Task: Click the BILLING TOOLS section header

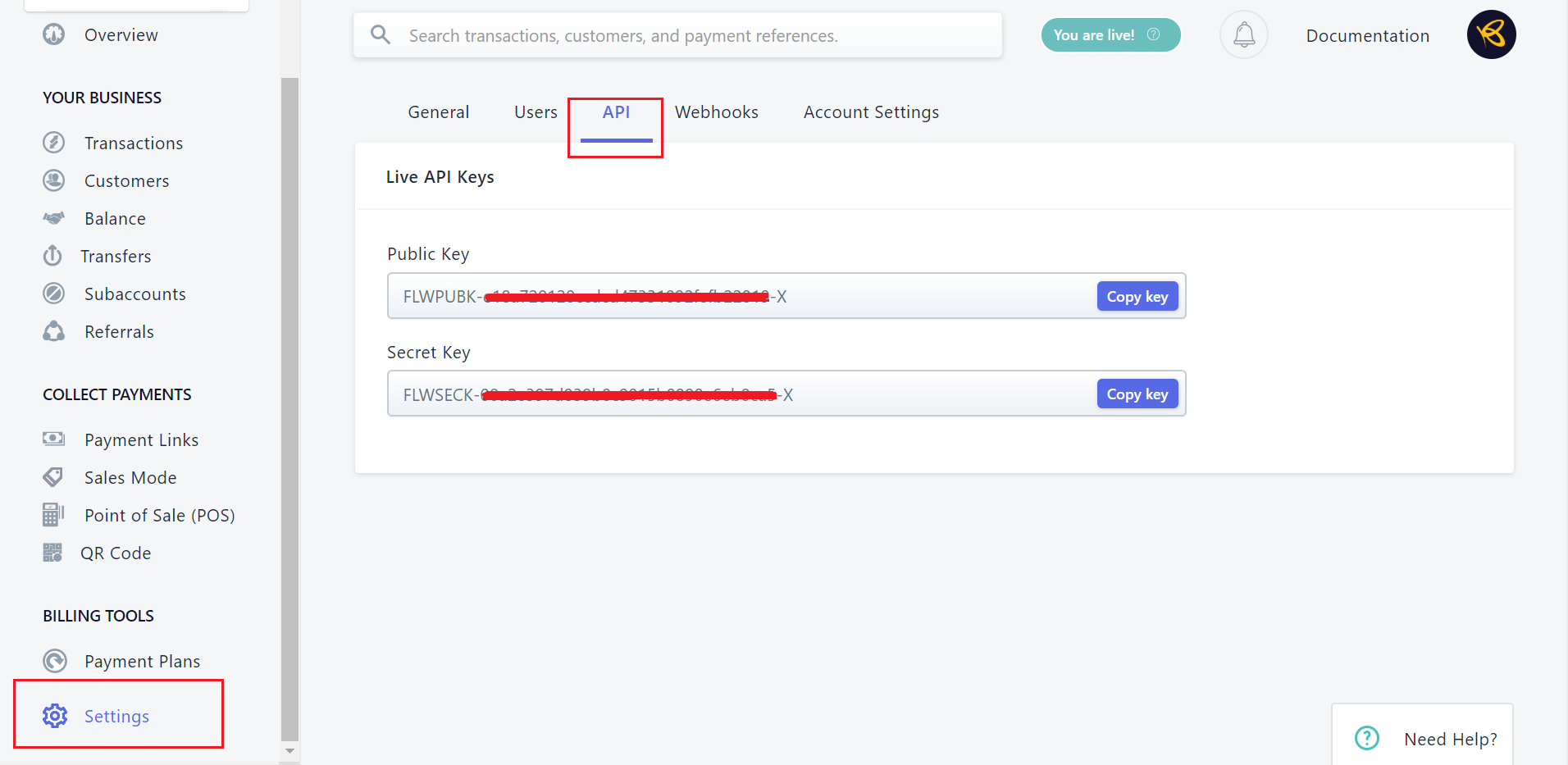Action: click(x=98, y=616)
